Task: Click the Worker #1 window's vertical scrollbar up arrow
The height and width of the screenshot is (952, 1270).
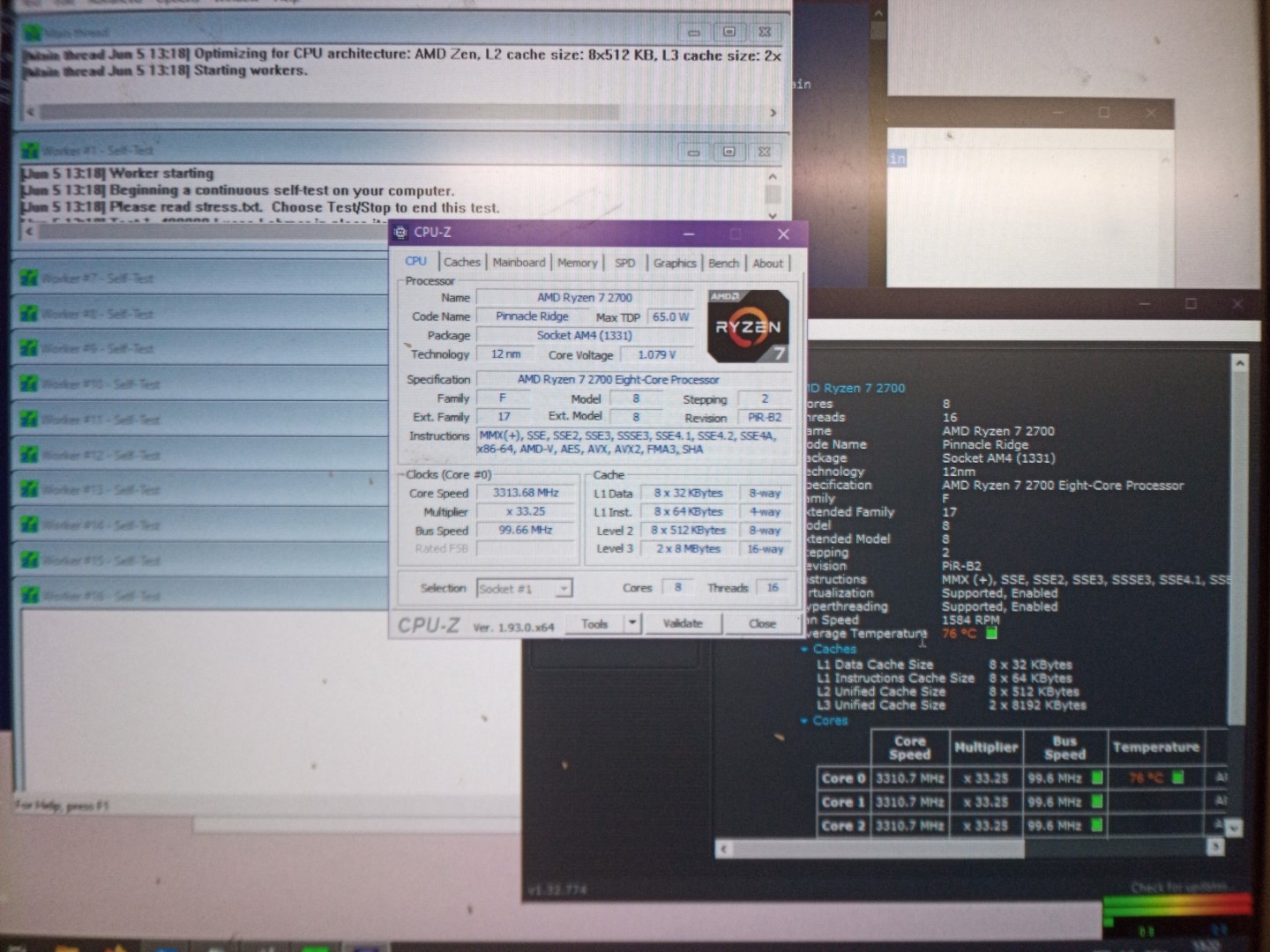Action: (773, 175)
